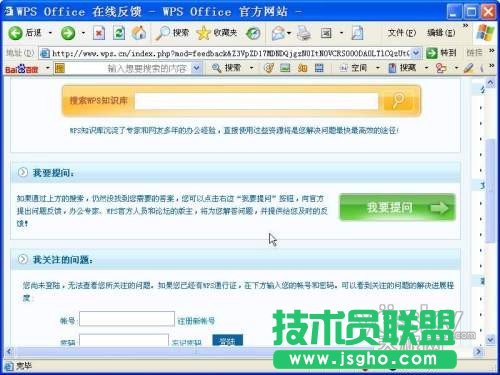
Task: Click the Windows flag logo in the corner
Action: pos(485,33)
